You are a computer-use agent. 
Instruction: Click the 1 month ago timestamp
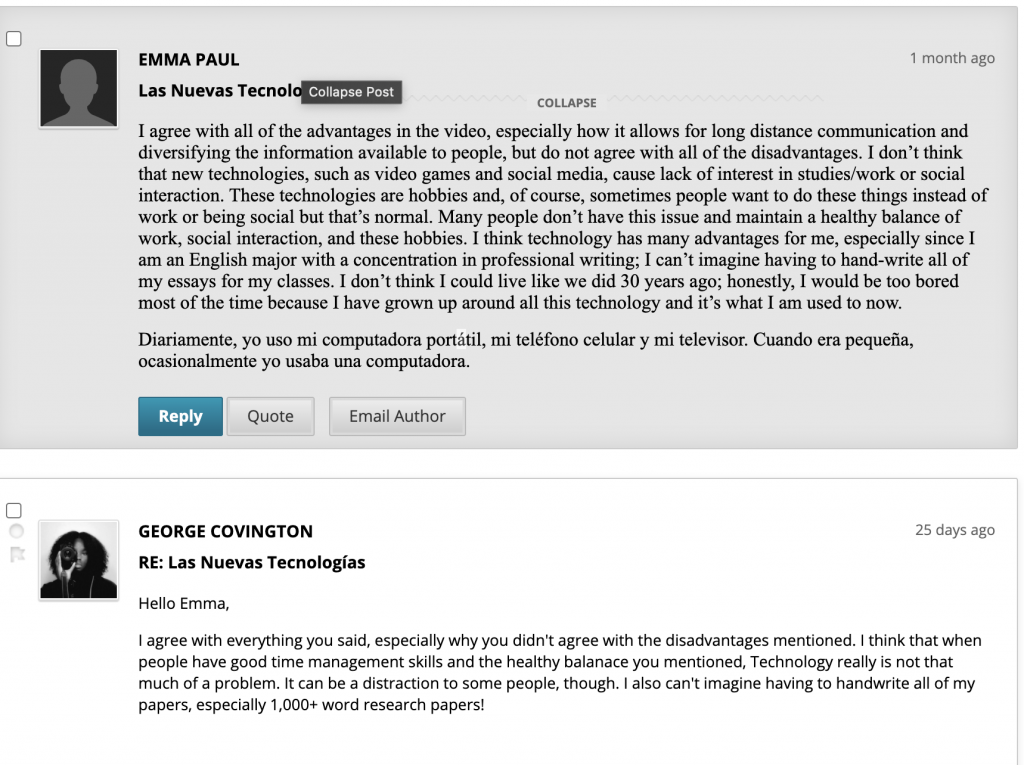[952, 58]
